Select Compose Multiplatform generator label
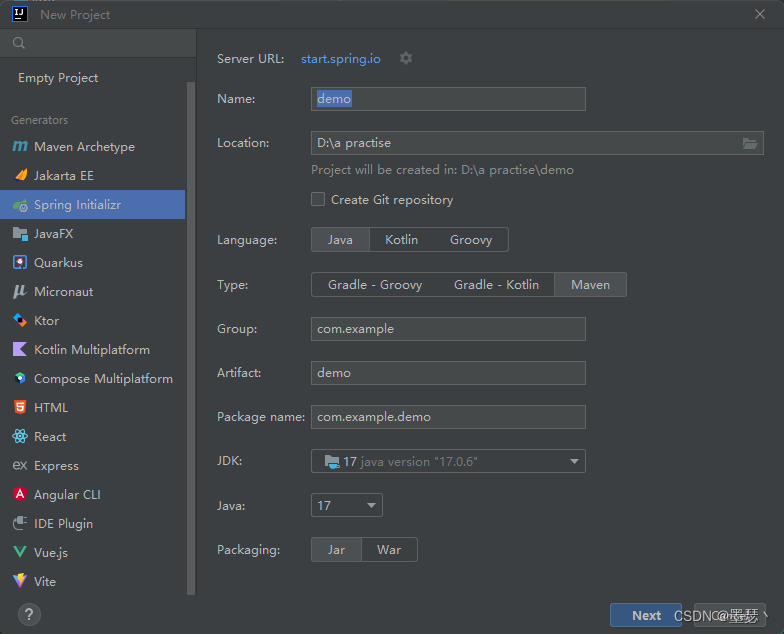Screen dimensions: 784x634 [104, 378]
